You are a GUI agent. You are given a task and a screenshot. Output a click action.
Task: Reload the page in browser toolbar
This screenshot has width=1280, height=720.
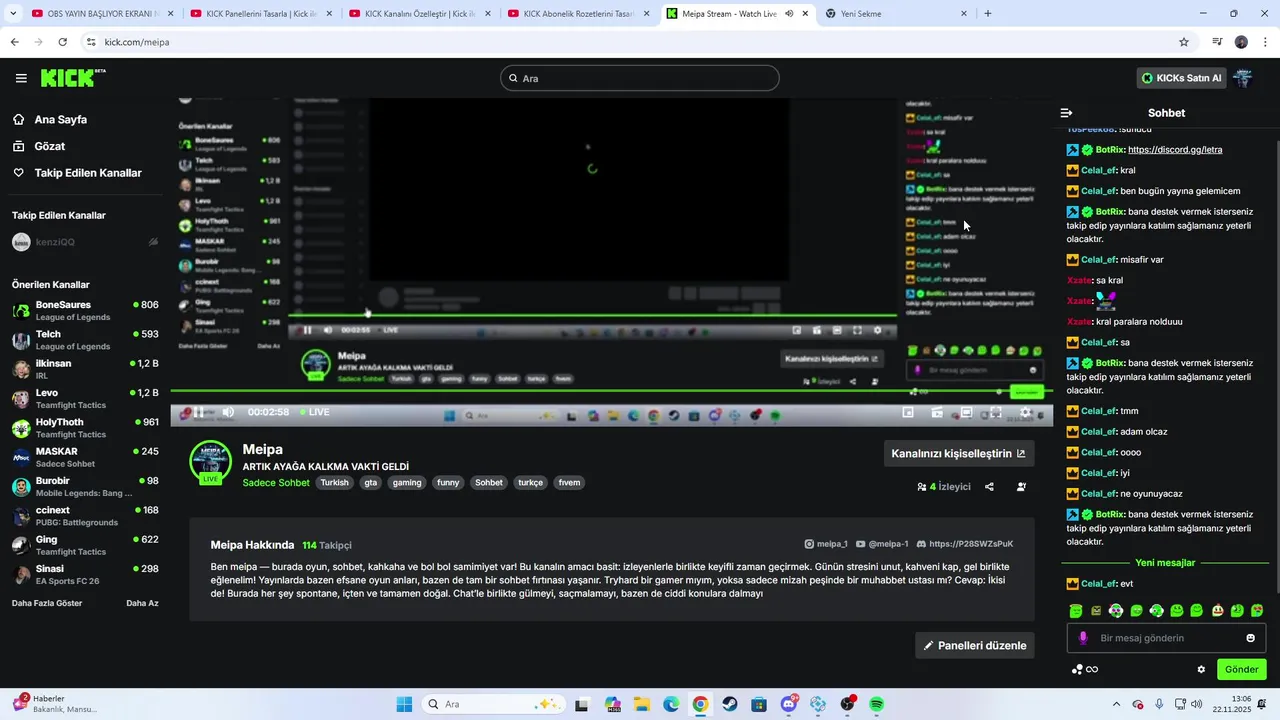pos(63,42)
